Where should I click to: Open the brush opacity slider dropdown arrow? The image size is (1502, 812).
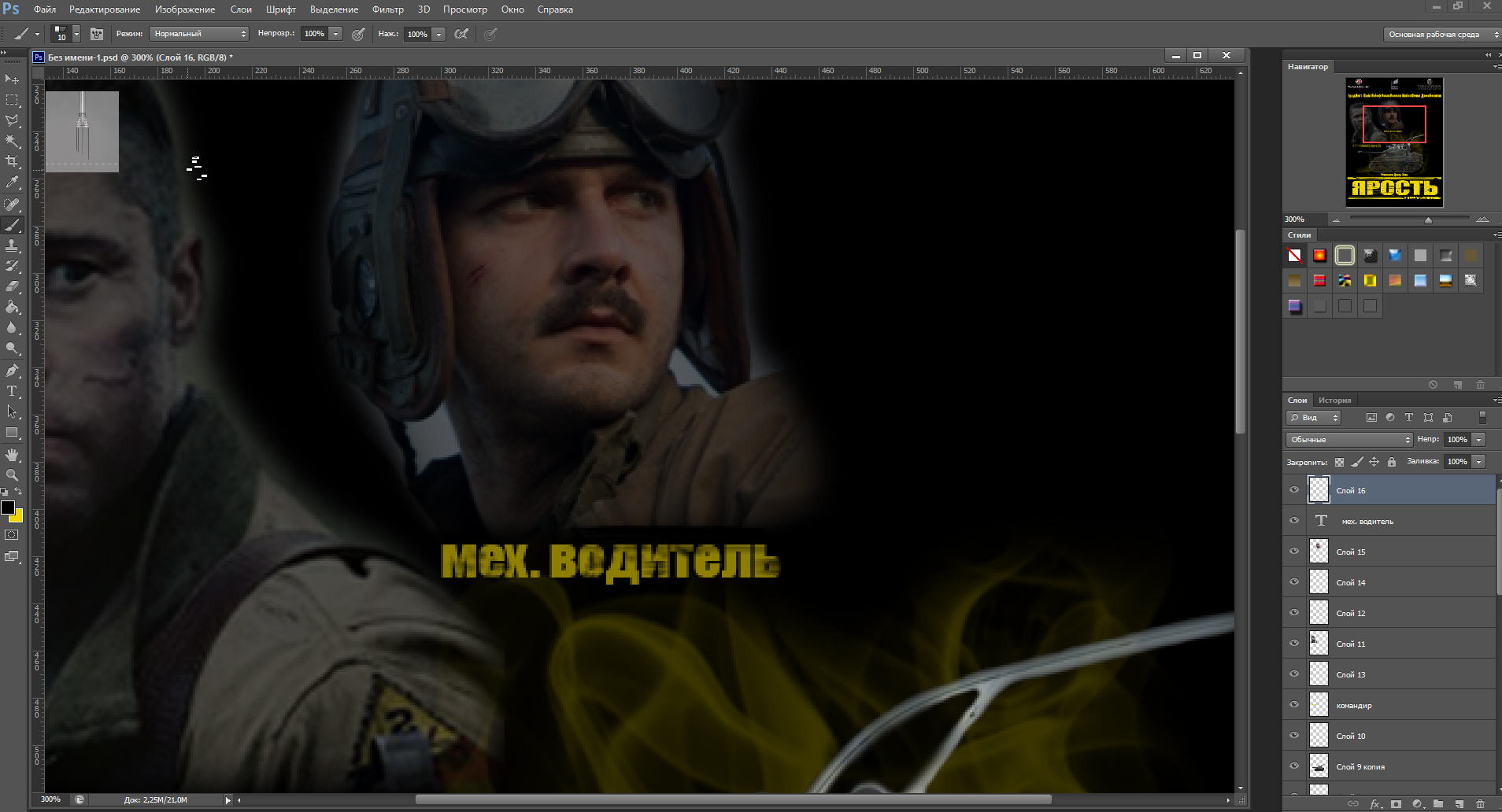click(336, 34)
